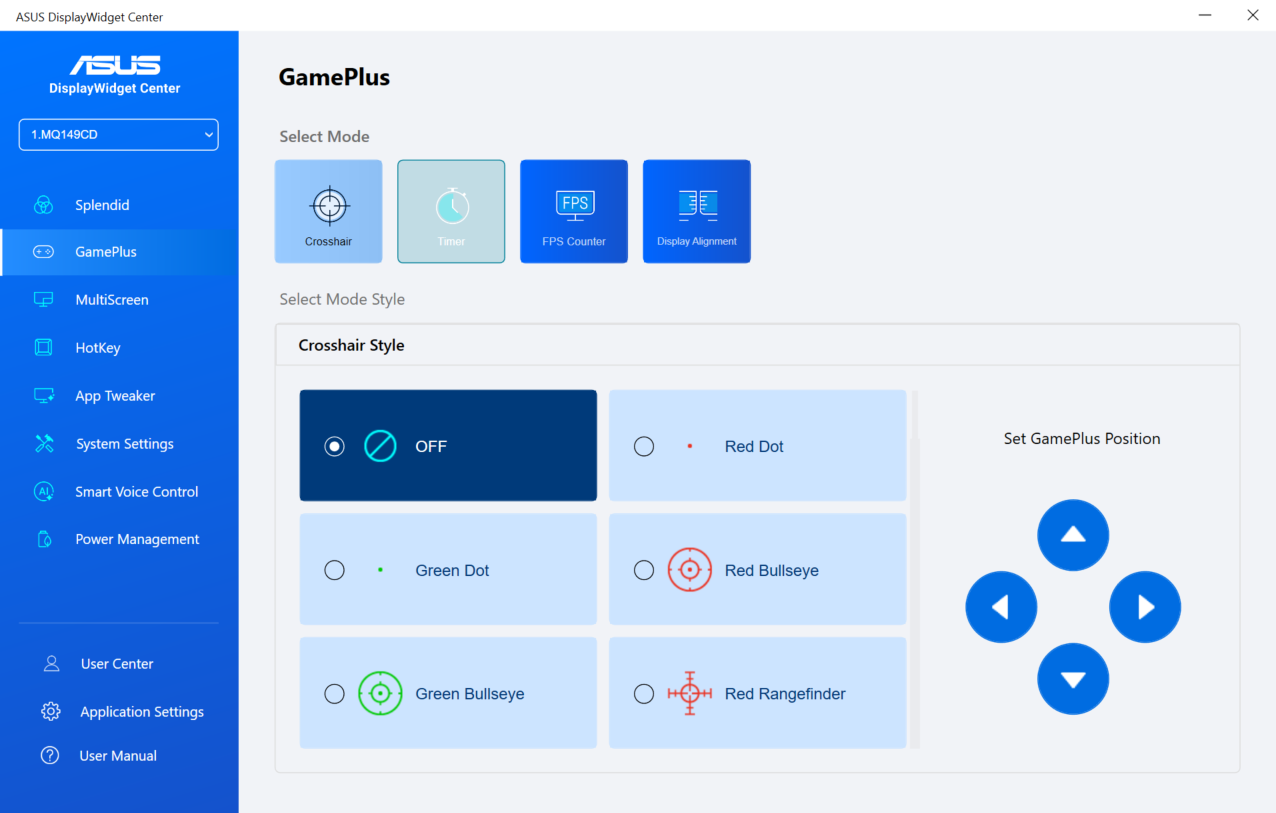Select the Timer mode tile

(451, 211)
